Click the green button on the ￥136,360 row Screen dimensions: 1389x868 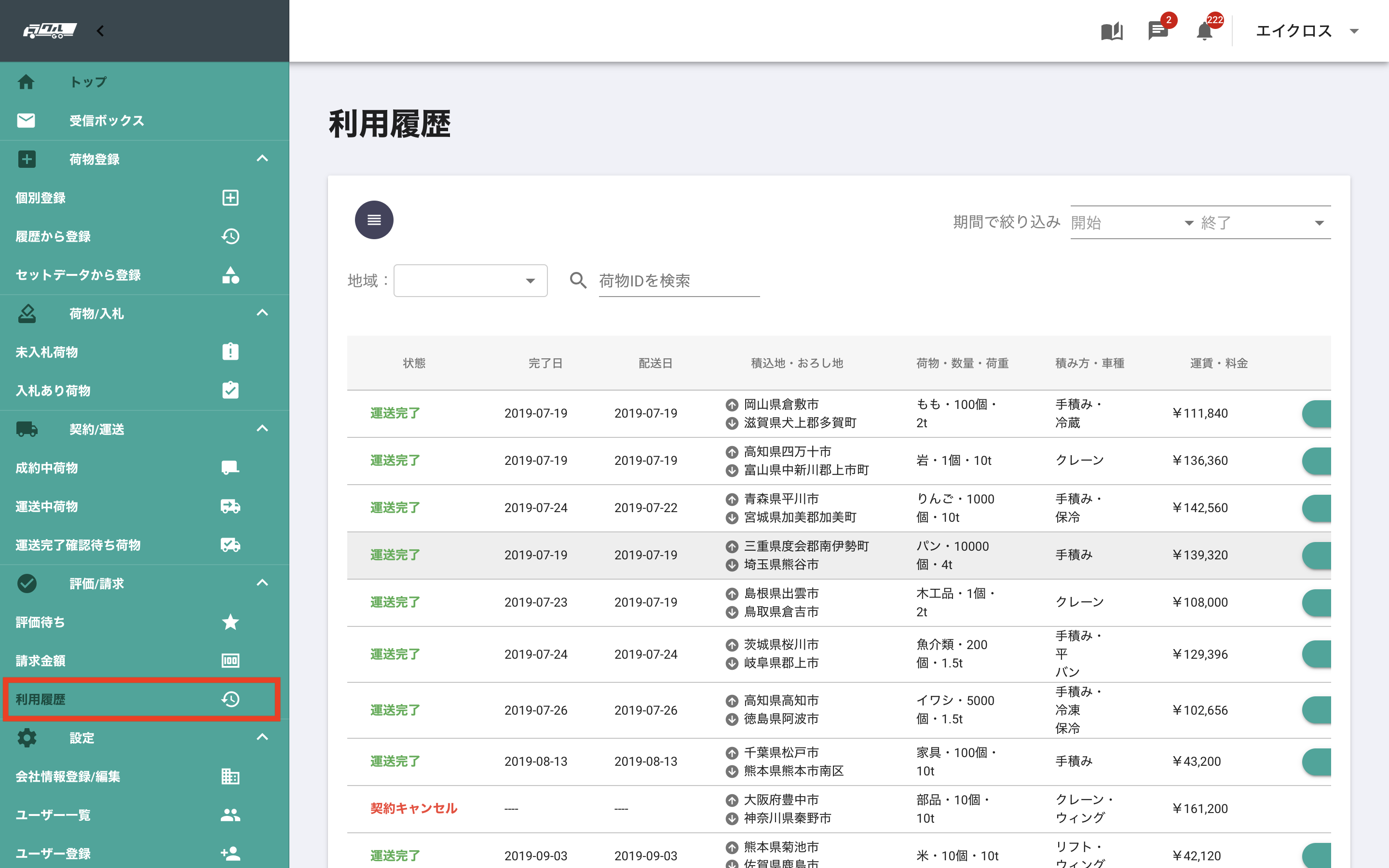click(x=1316, y=461)
